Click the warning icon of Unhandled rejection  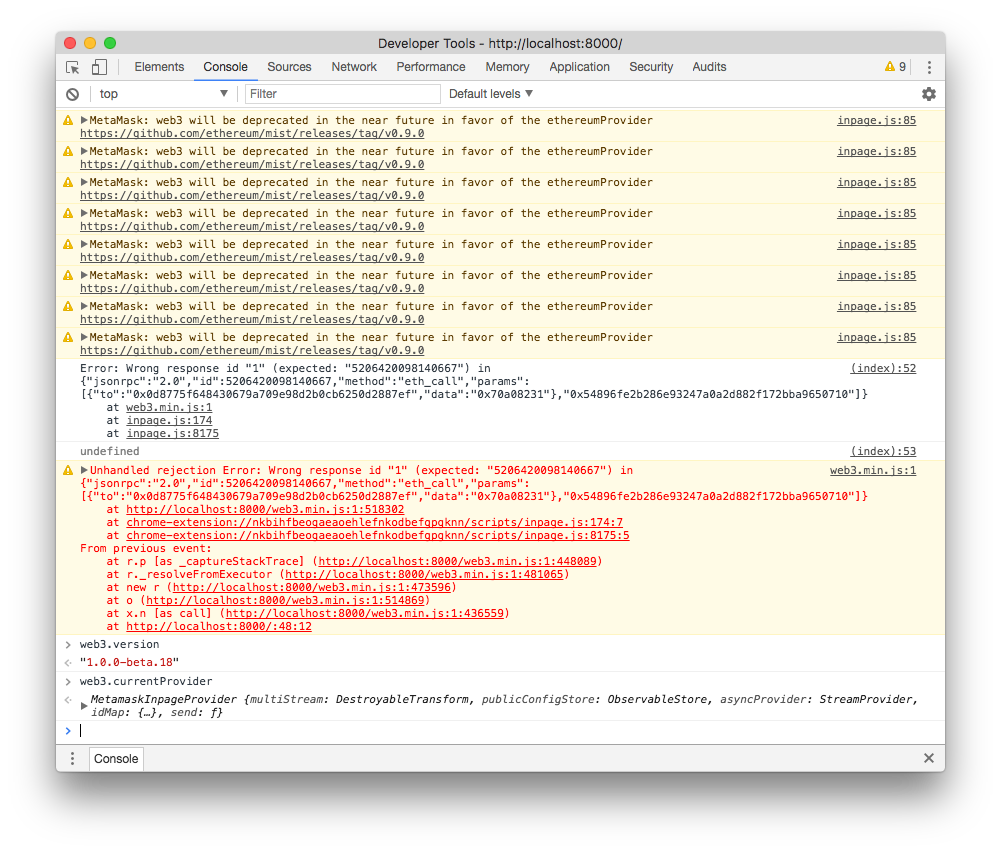(x=68, y=470)
